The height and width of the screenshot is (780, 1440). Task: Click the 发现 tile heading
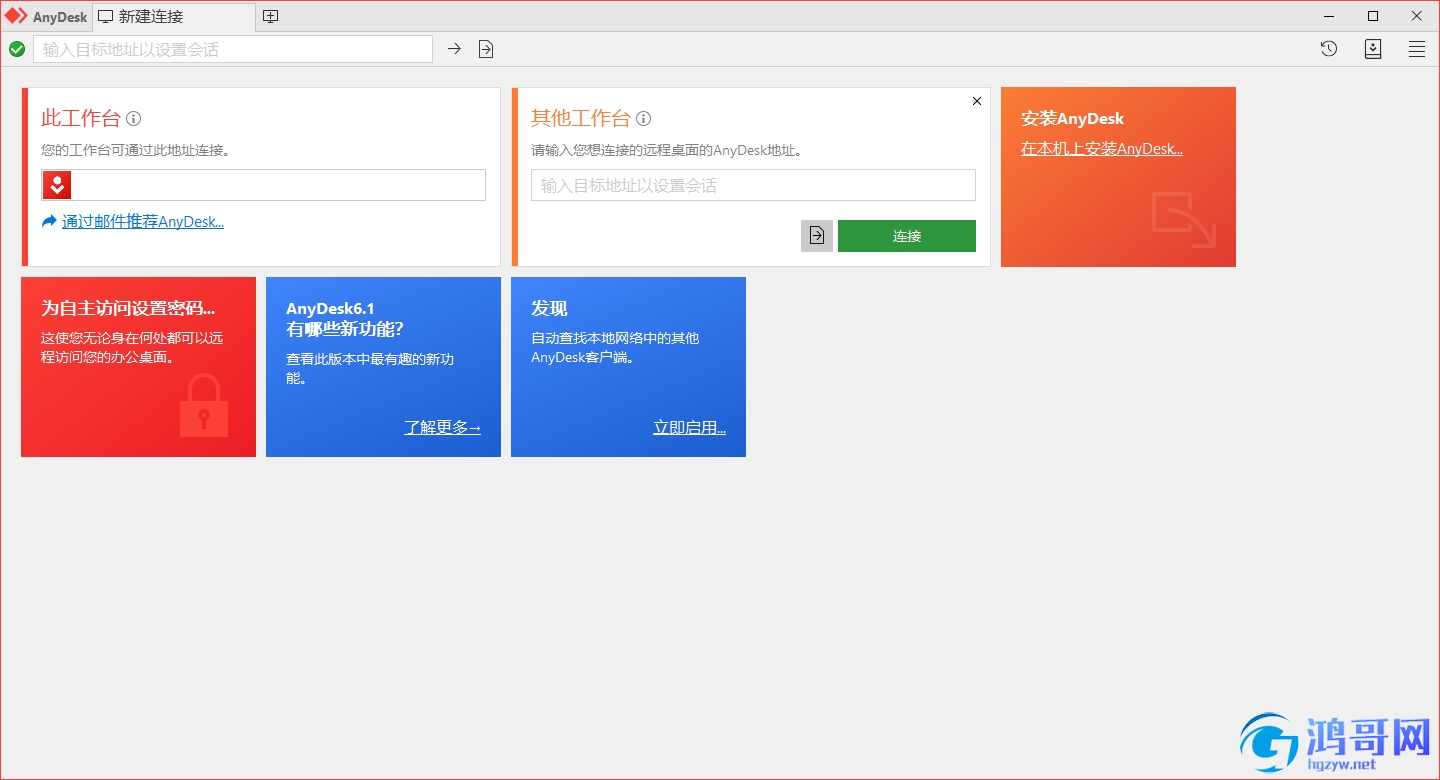[549, 309]
